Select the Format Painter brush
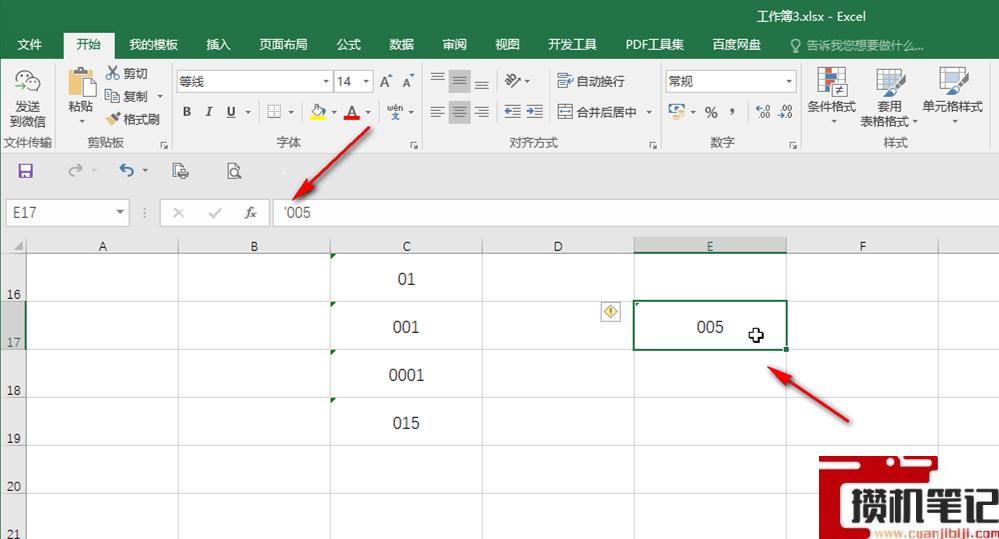 [x=133, y=119]
